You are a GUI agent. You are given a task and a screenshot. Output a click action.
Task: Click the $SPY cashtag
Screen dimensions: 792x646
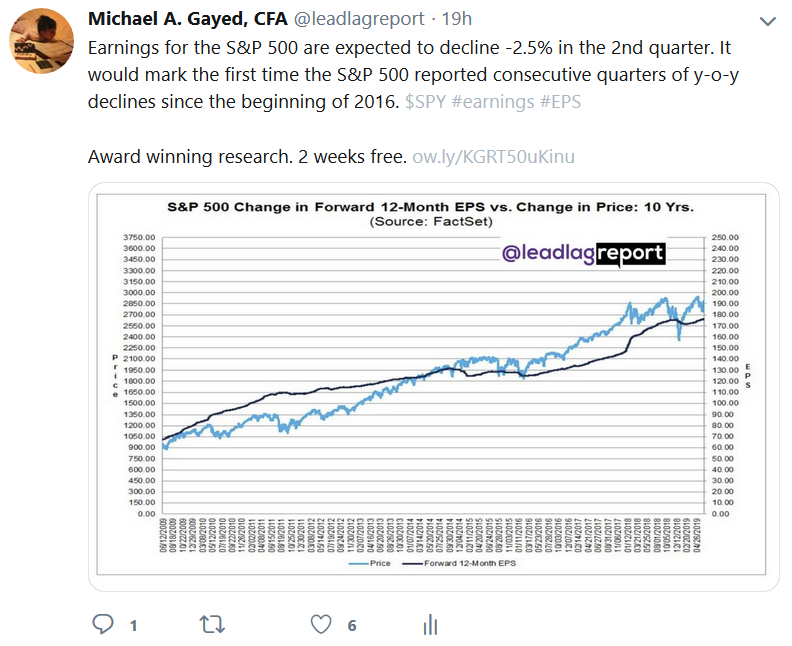(x=428, y=101)
